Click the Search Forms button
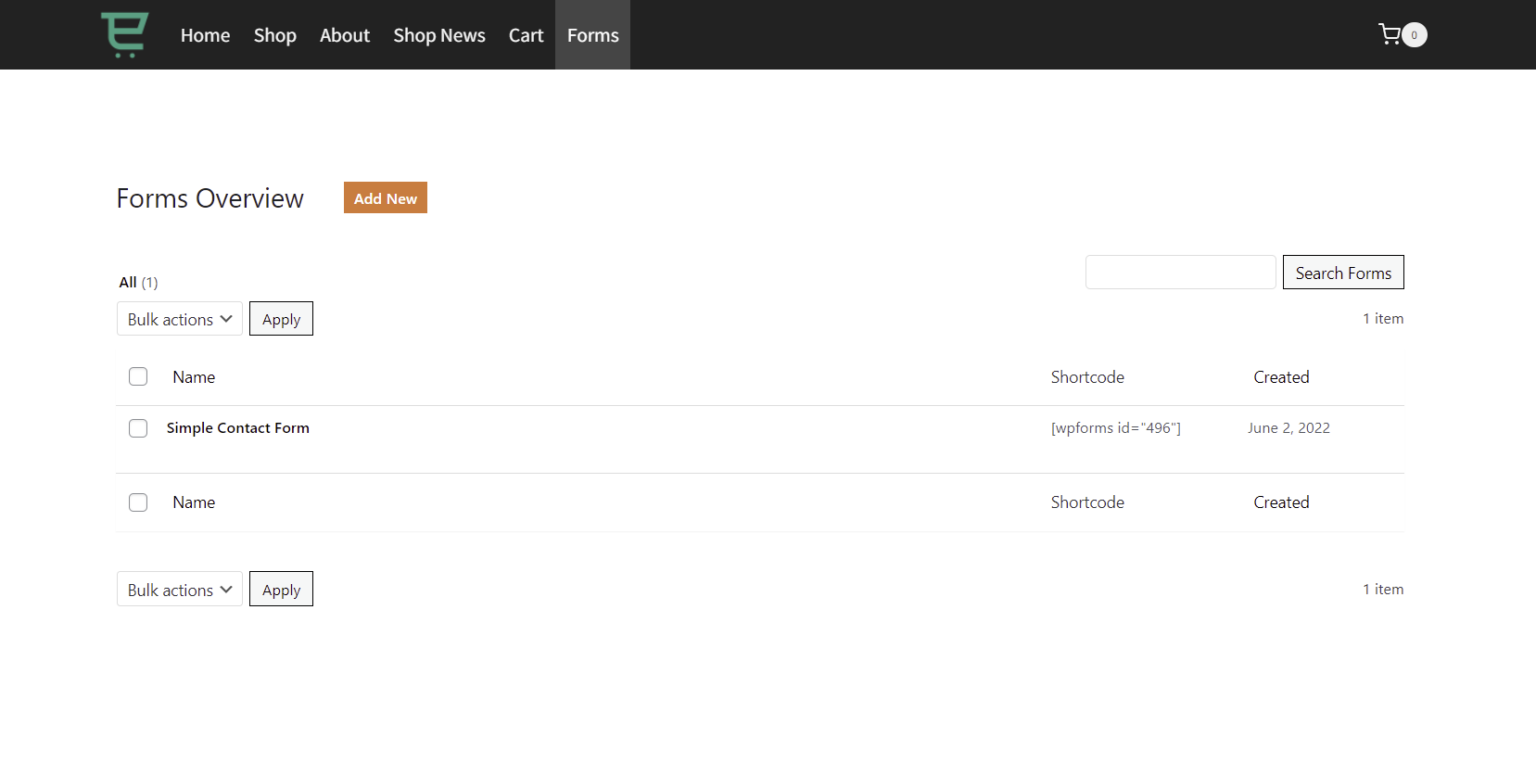The width and height of the screenshot is (1536, 775). tap(1343, 273)
